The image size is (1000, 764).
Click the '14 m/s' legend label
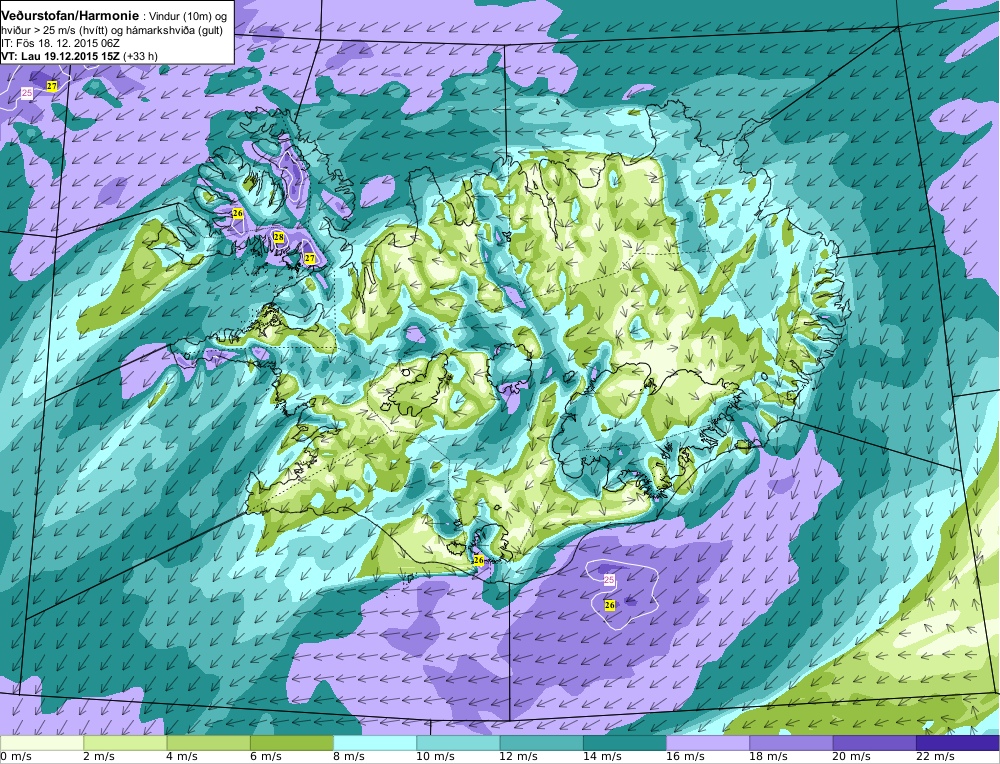[602, 757]
